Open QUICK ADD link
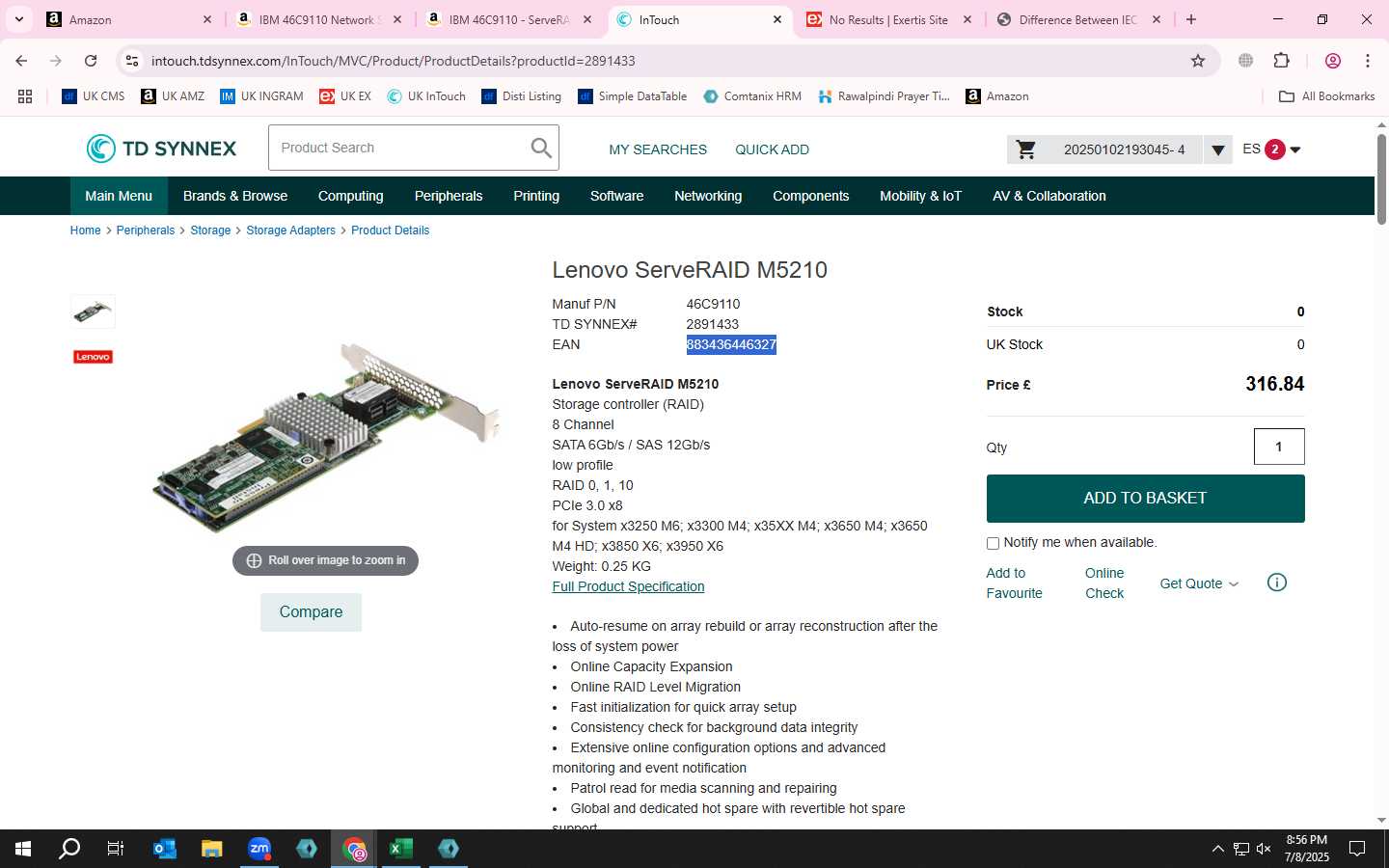The height and width of the screenshot is (868, 1389). [x=772, y=149]
